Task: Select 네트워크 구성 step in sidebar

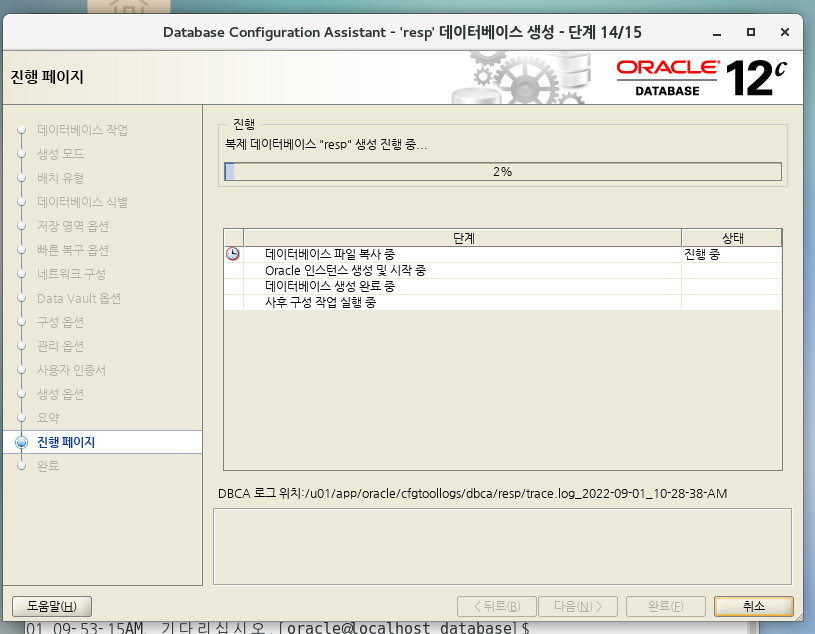Action: (x=71, y=274)
